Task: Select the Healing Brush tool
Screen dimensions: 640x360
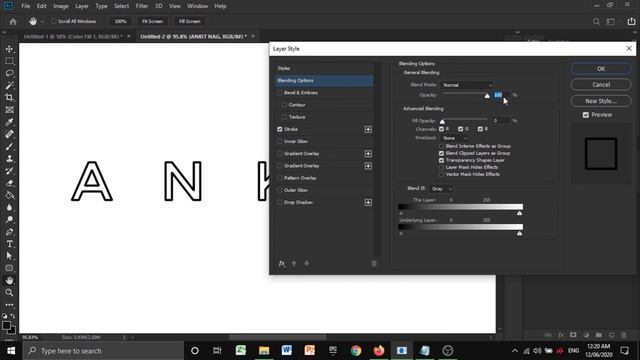Action: point(9,134)
